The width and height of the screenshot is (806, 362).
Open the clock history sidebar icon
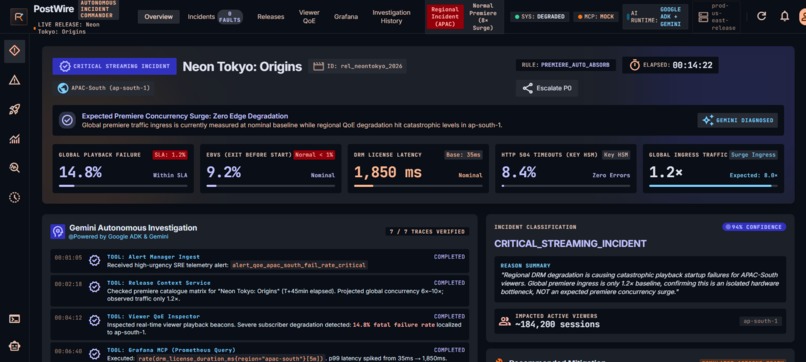click(14, 197)
